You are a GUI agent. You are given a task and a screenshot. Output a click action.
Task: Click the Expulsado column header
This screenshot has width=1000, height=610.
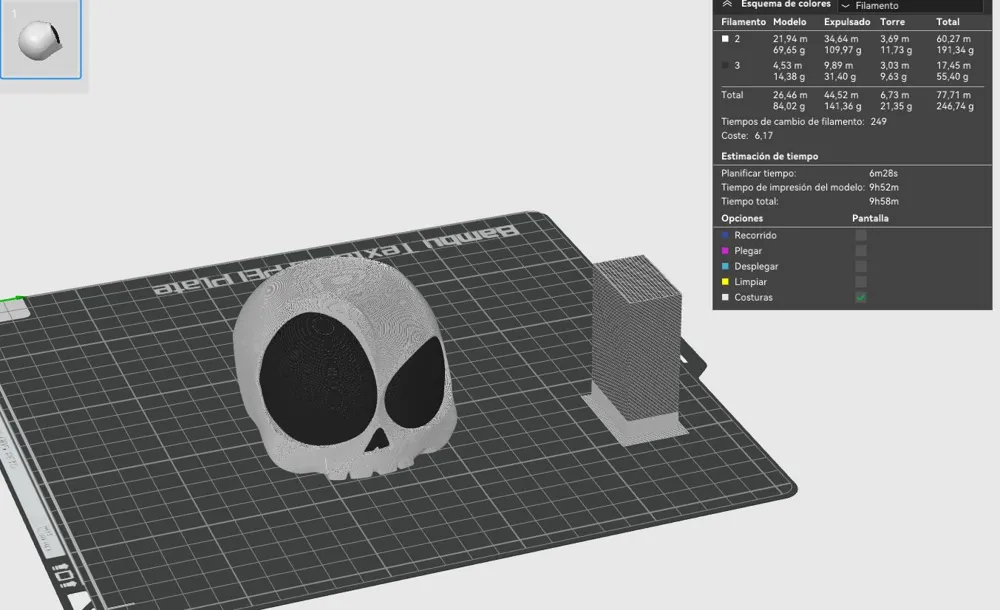coord(847,22)
